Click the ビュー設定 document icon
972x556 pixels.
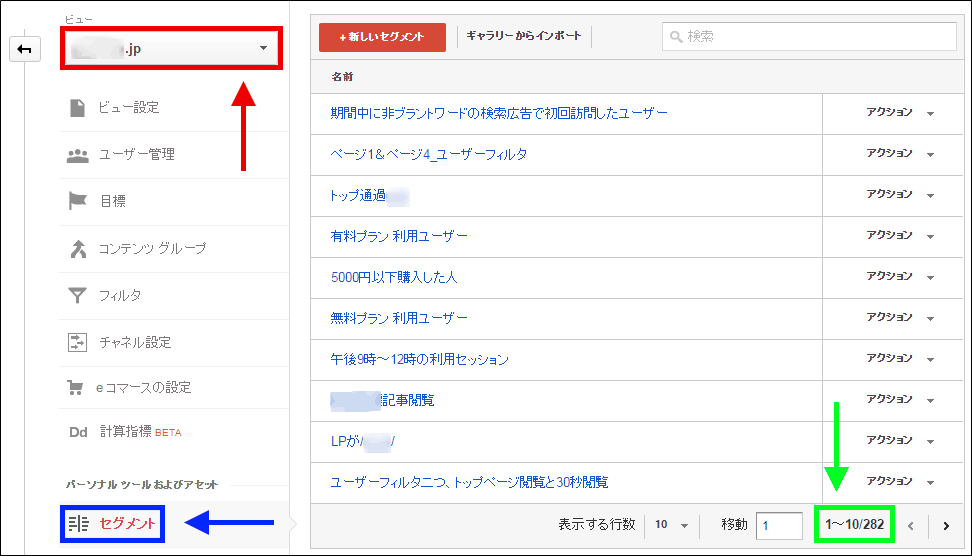(x=78, y=108)
